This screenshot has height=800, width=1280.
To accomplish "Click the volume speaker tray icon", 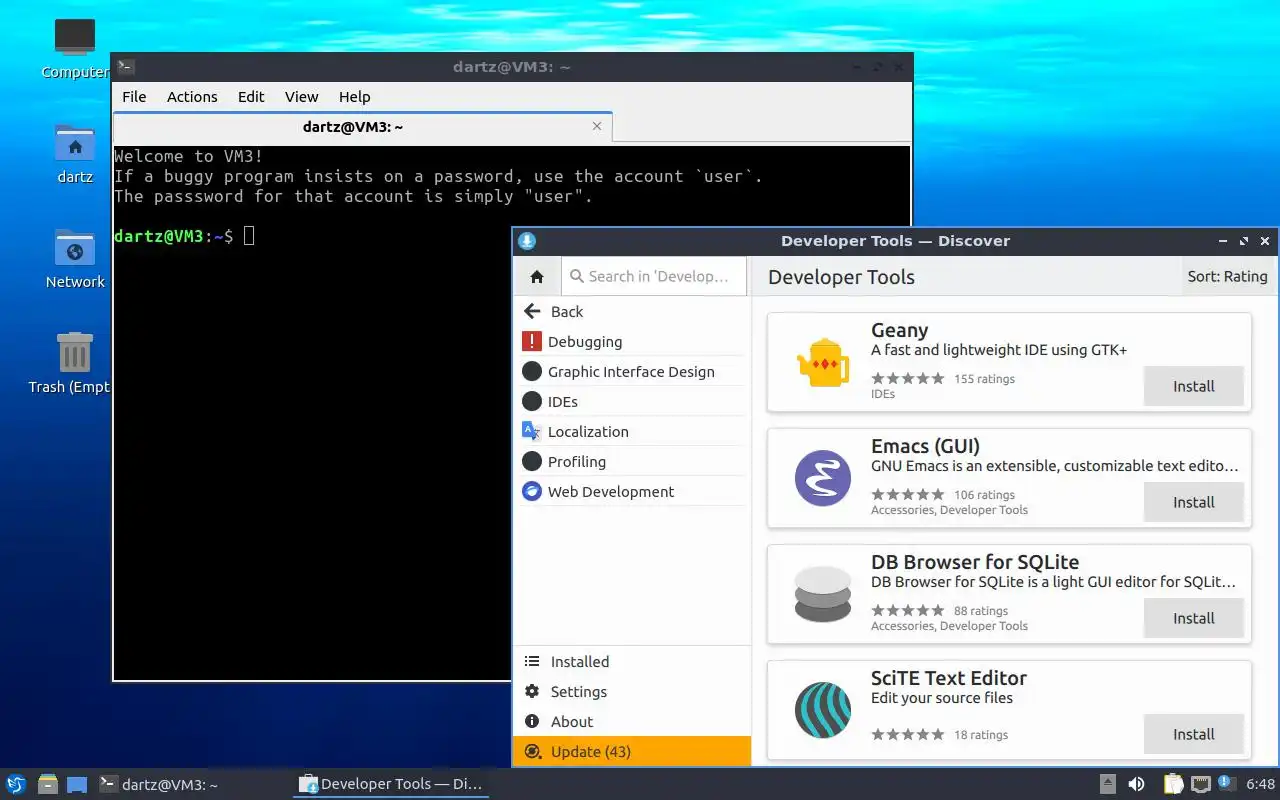I will (1136, 784).
